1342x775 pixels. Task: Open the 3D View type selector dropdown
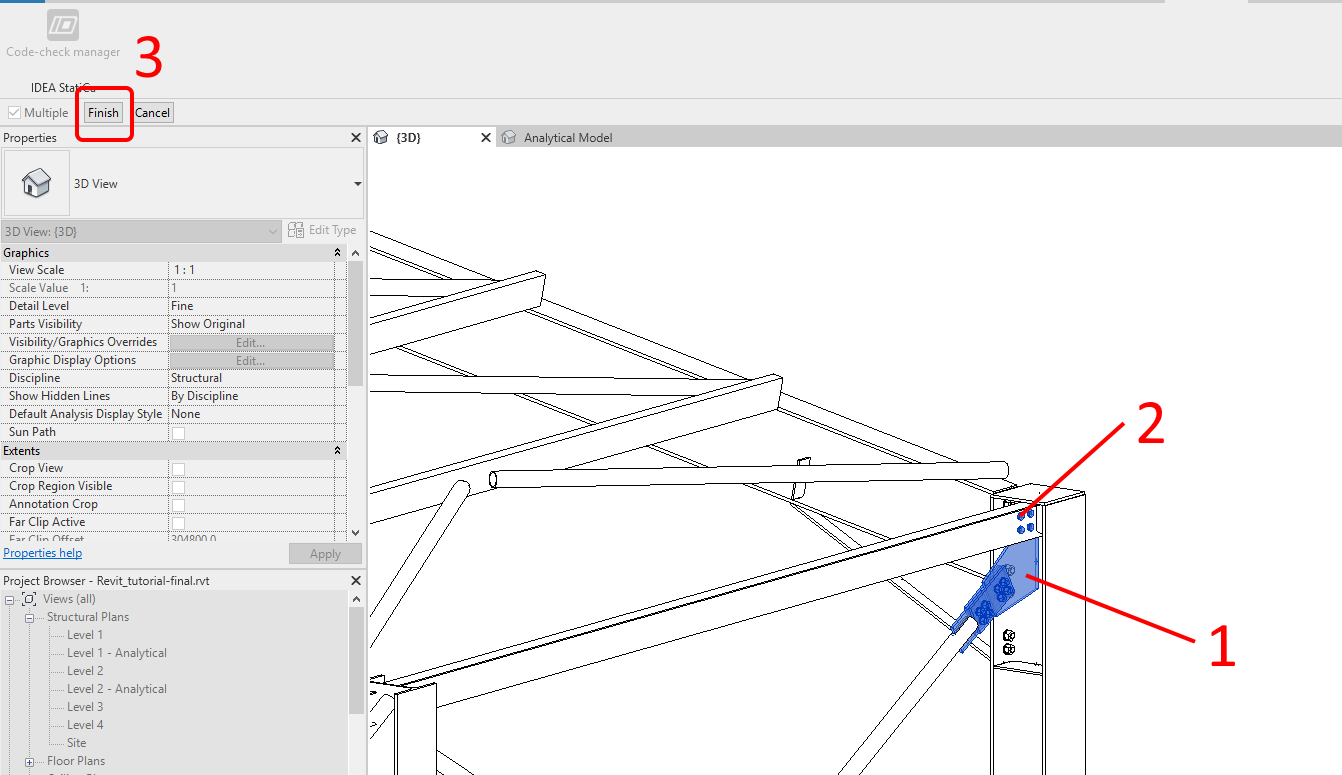(358, 184)
